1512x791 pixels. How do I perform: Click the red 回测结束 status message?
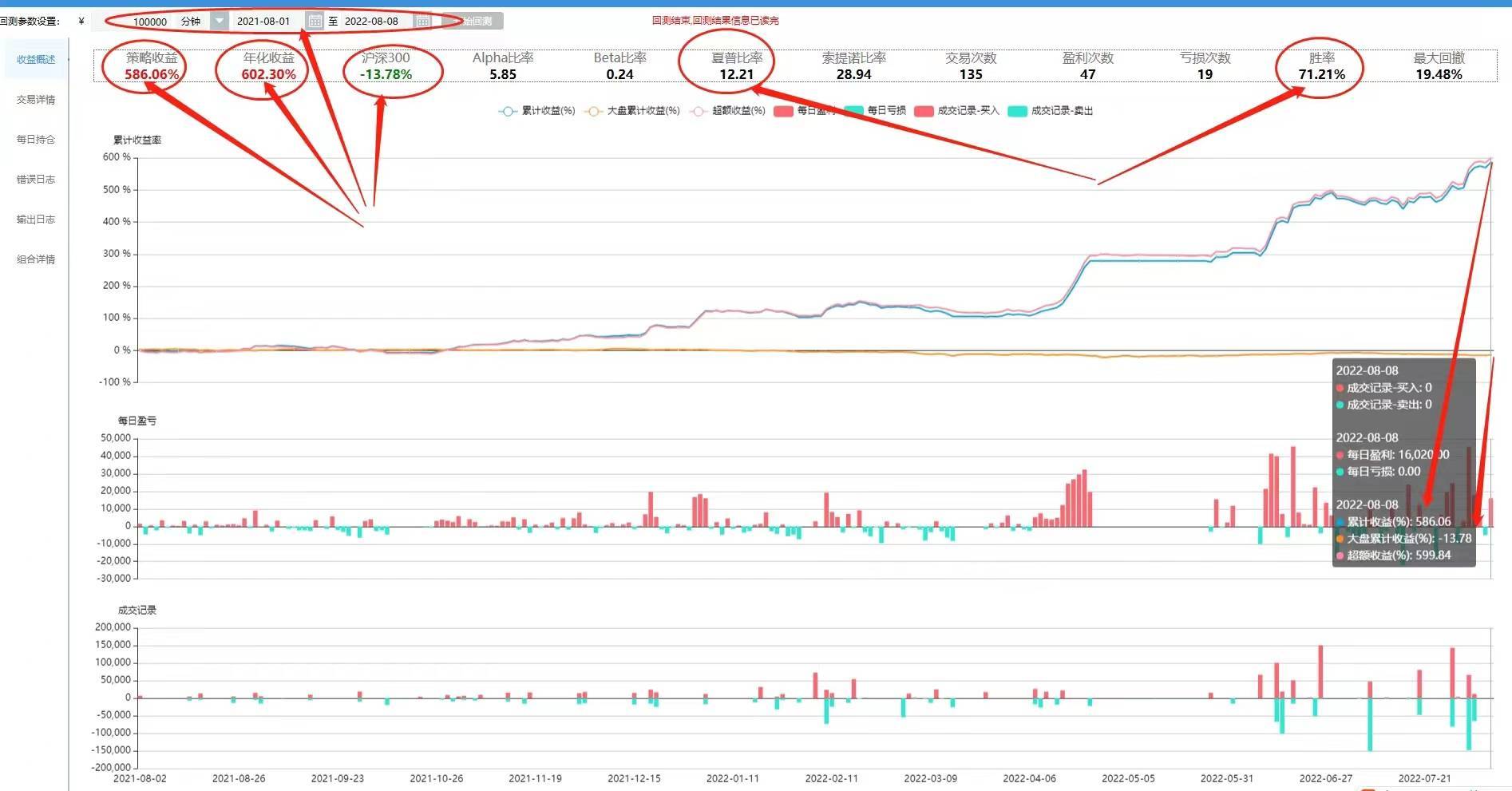click(715, 21)
